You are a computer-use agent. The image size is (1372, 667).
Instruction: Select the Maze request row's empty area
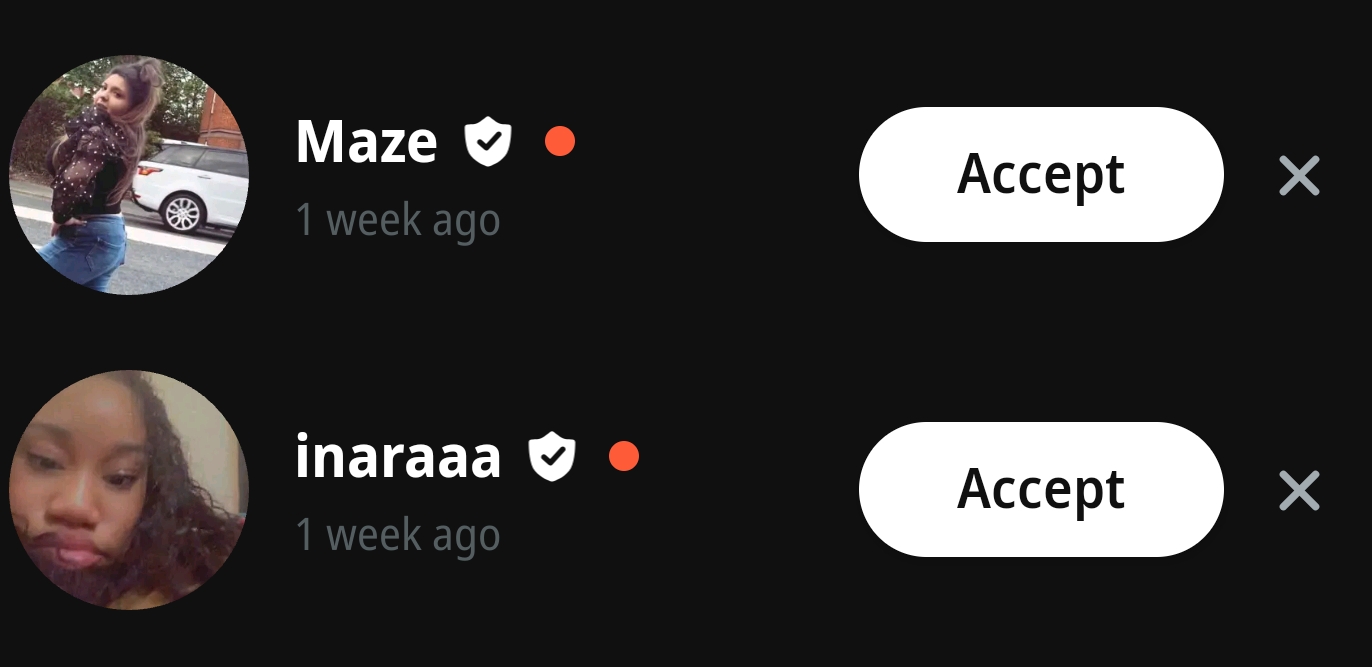[715, 175]
